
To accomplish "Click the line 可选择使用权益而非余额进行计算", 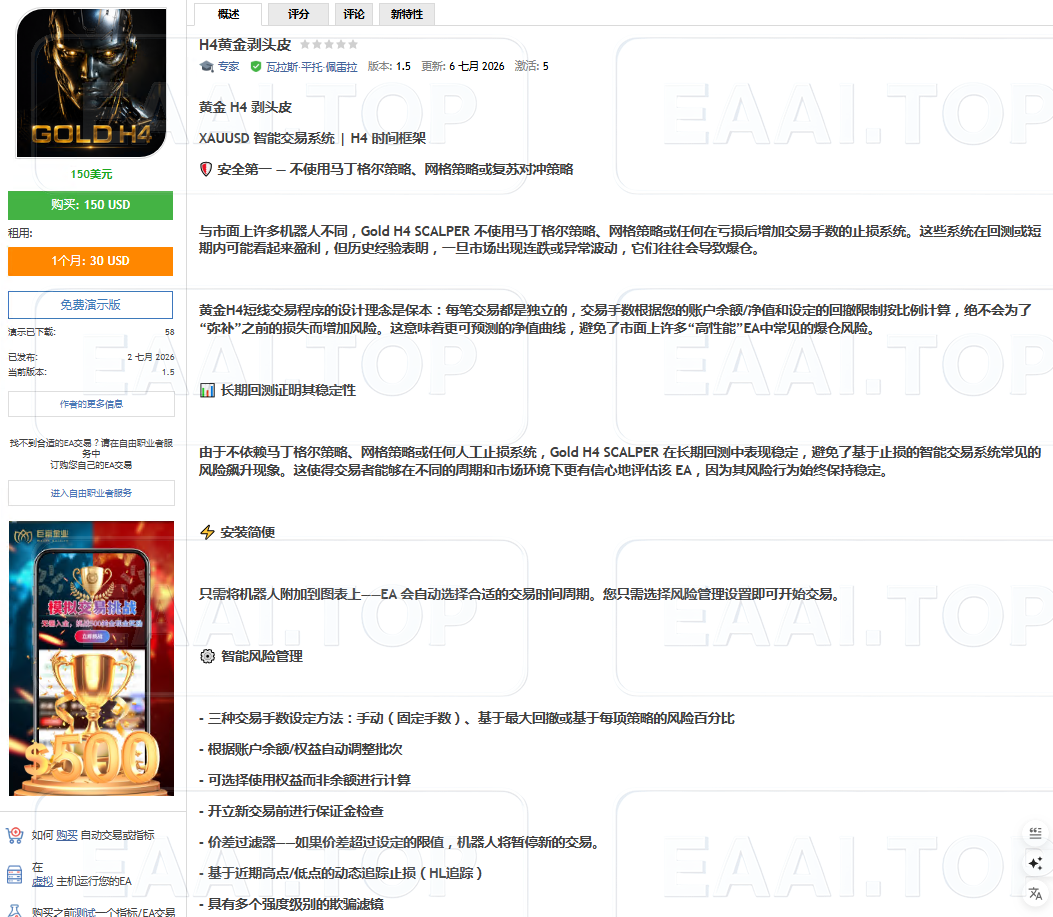I will (x=305, y=780).
